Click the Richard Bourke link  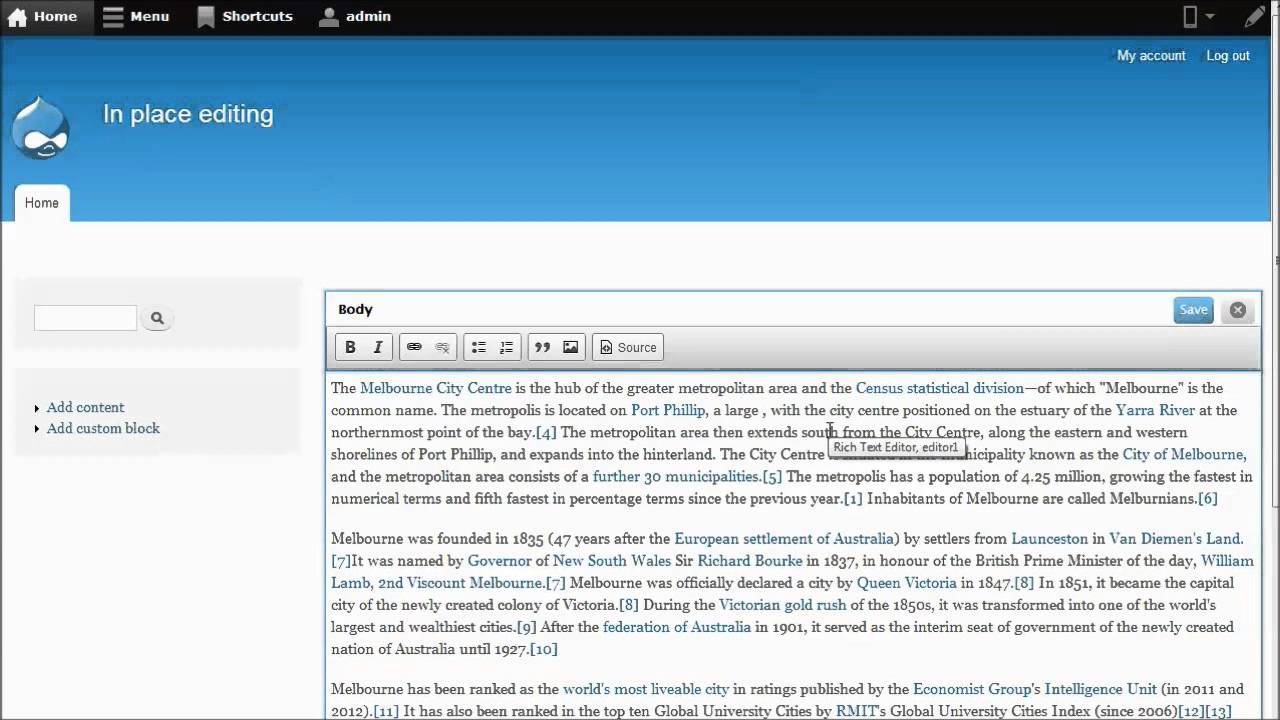[750, 560]
